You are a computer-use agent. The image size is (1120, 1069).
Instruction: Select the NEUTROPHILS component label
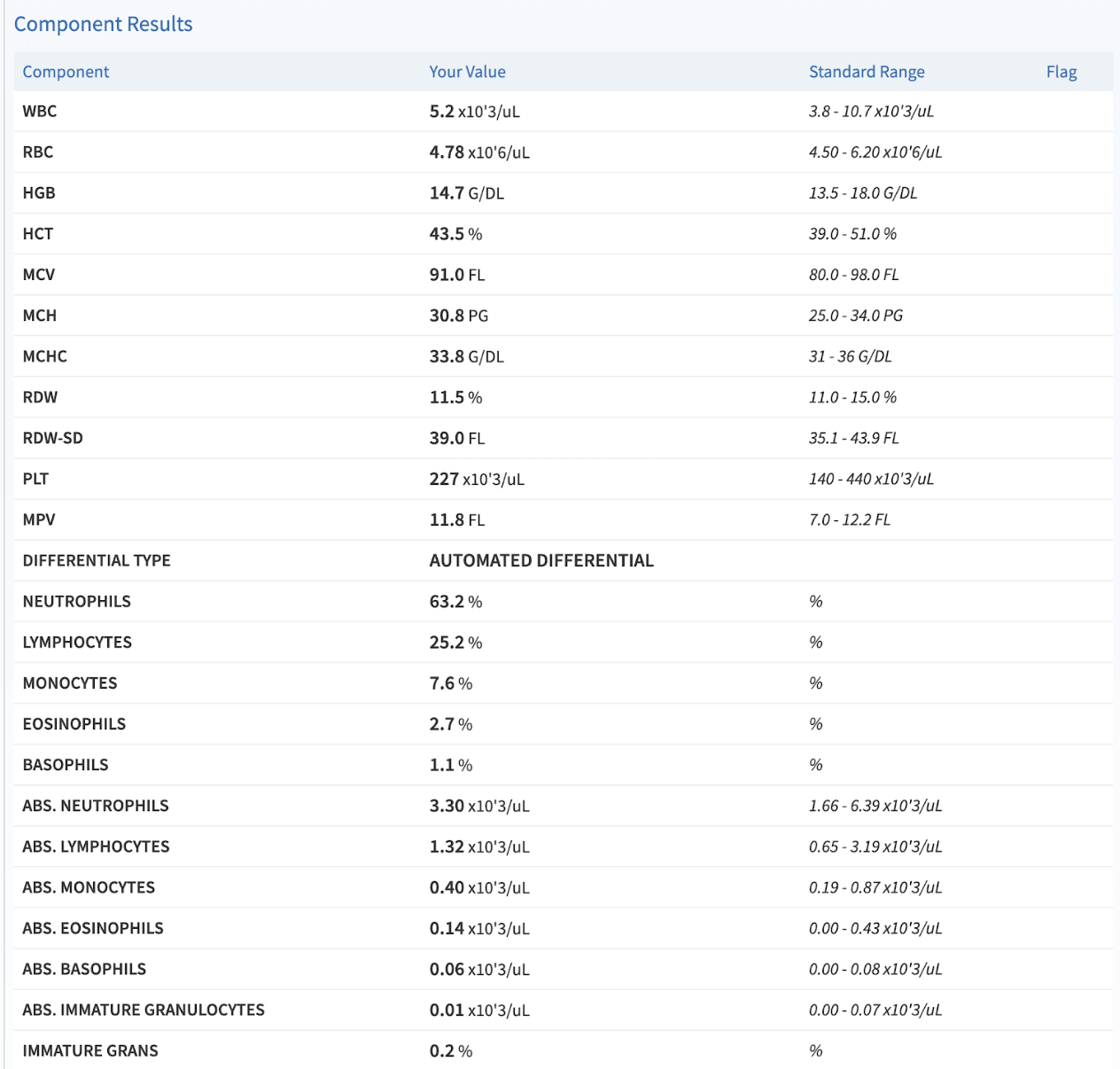[77, 601]
